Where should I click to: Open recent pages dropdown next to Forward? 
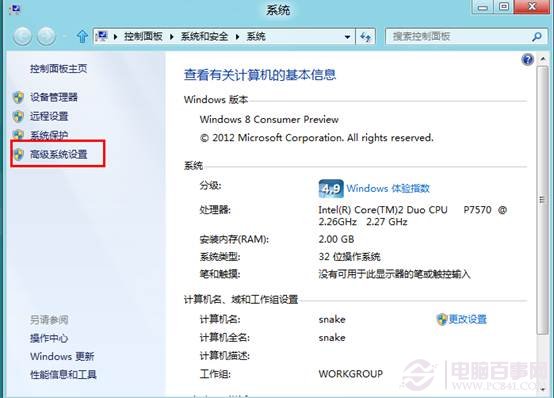point(65,36)
